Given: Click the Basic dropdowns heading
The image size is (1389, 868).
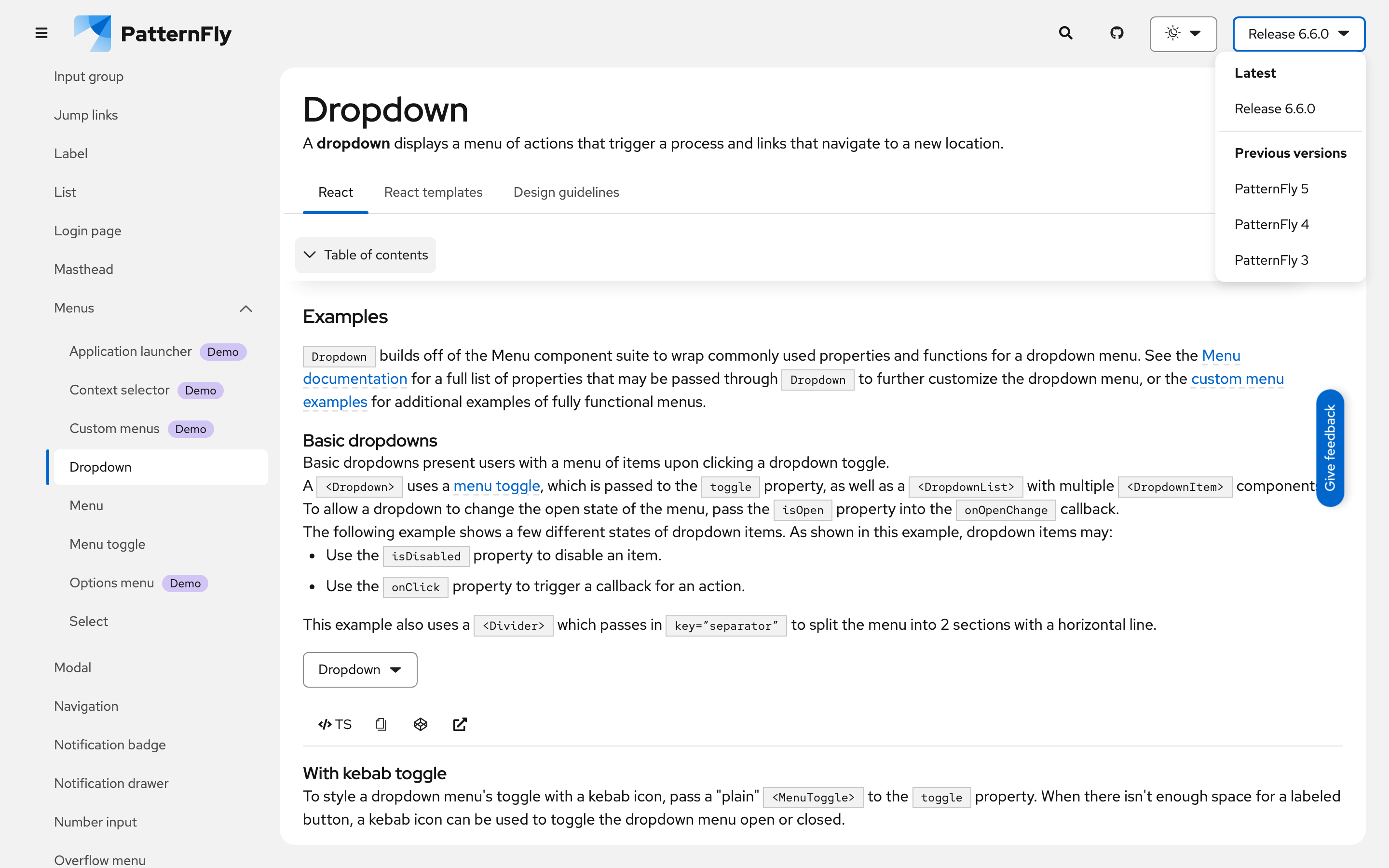Looking at the screenshot, I should tap(369, 440).
